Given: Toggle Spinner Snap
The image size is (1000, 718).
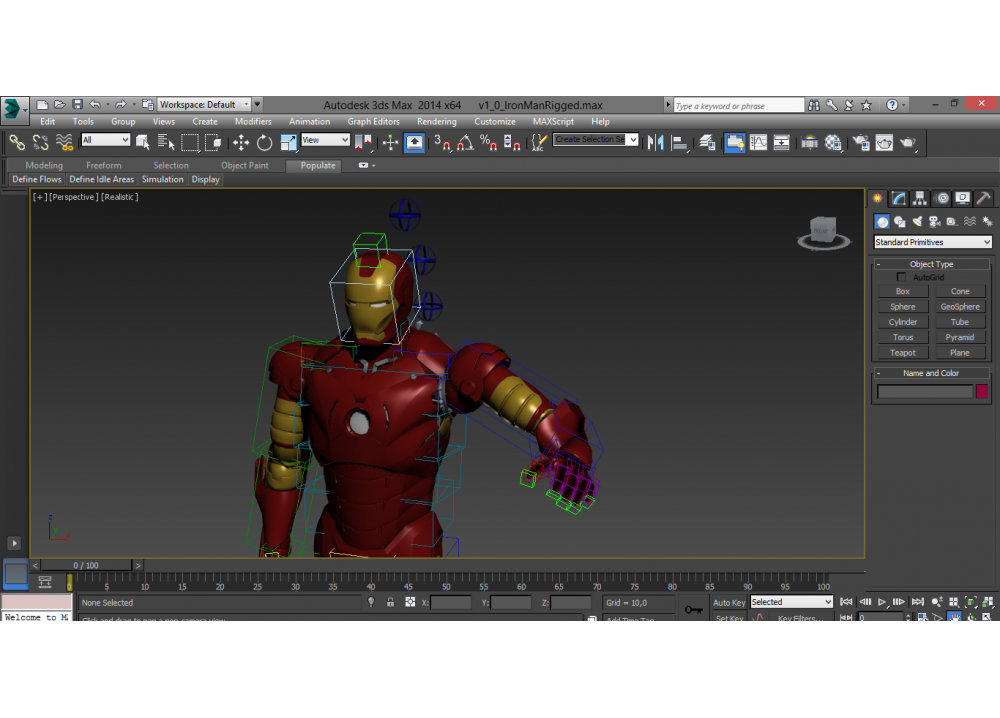Looking at the screenshot, I should 512,142.
